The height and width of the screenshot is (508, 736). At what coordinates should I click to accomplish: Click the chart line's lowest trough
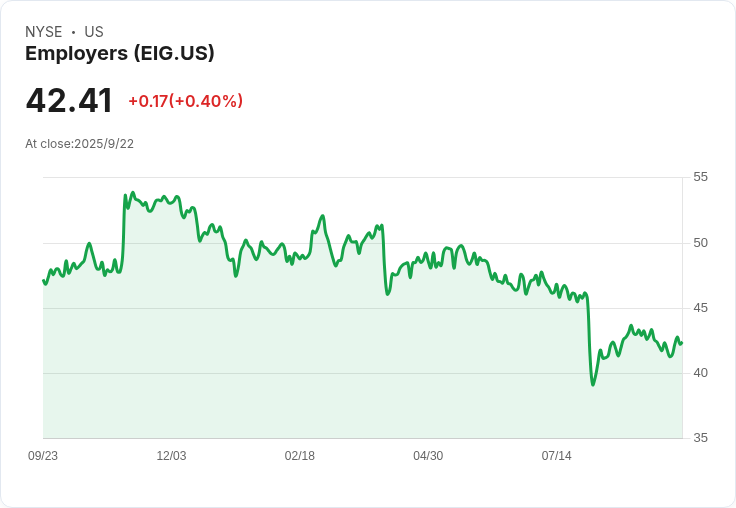tap(593, 385)
